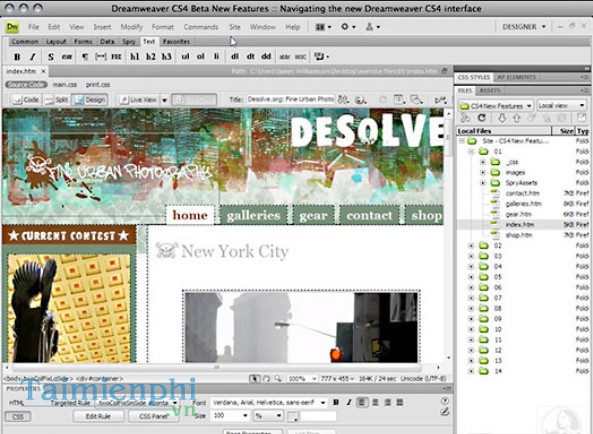The width and height of the screenshot is (593, 434).
Task: Click the help icon in Properties panel
Action: click(x=445, y=401)
